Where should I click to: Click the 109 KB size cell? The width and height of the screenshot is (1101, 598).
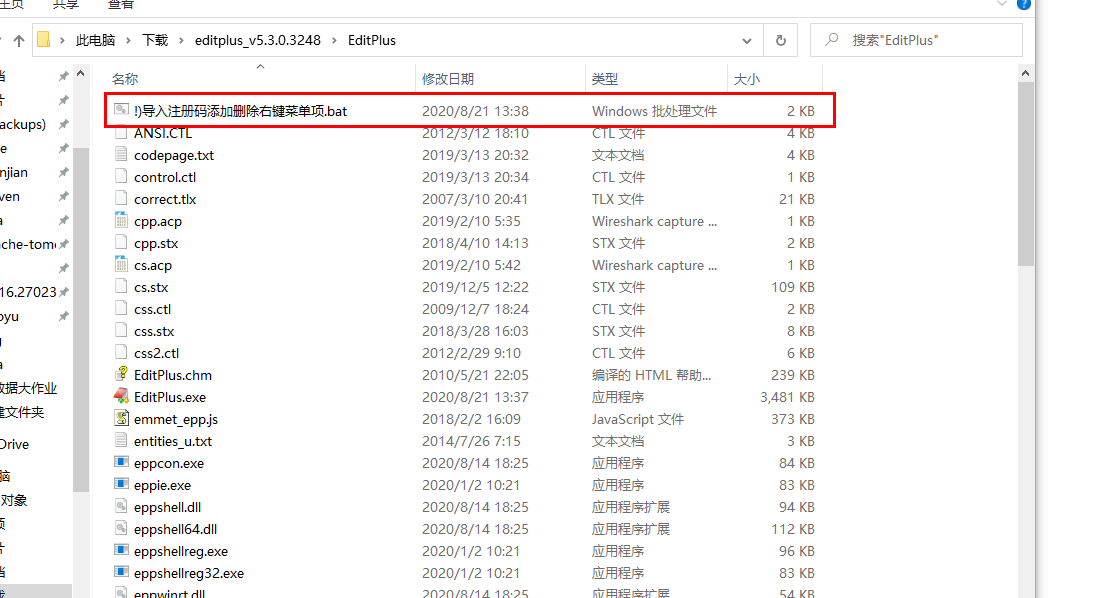[x=793, y=287]
